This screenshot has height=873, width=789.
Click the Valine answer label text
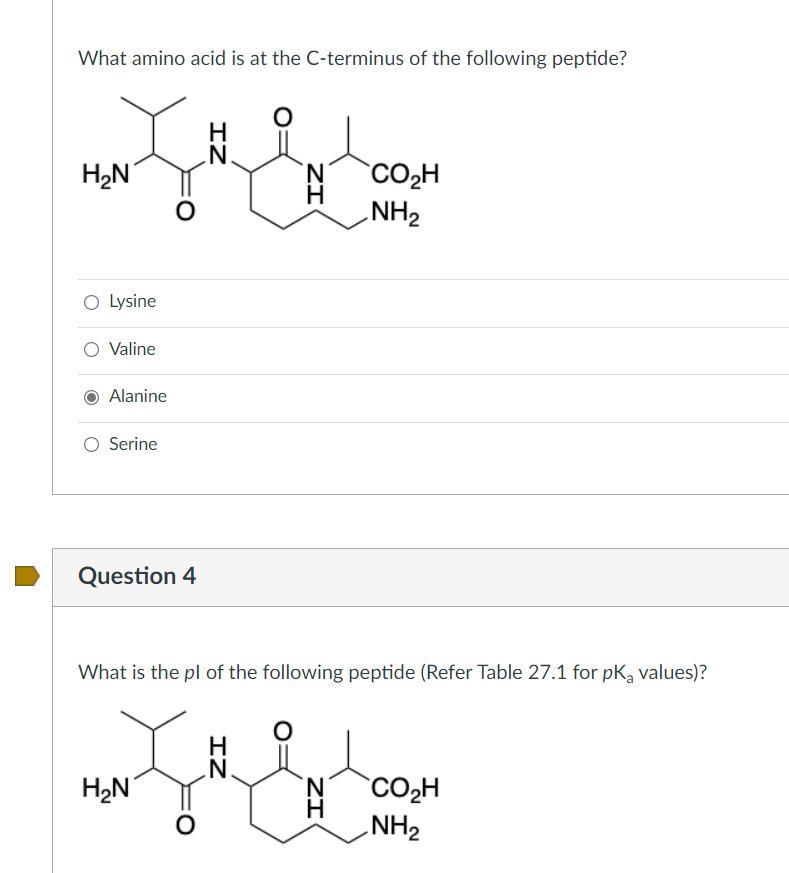pos(132,349)
